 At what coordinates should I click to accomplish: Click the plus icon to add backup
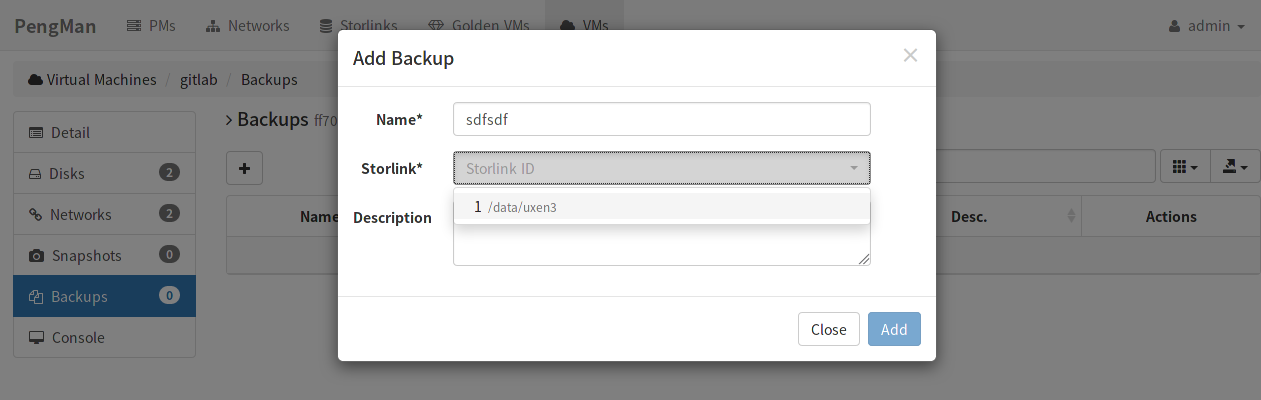coord(245,168)
